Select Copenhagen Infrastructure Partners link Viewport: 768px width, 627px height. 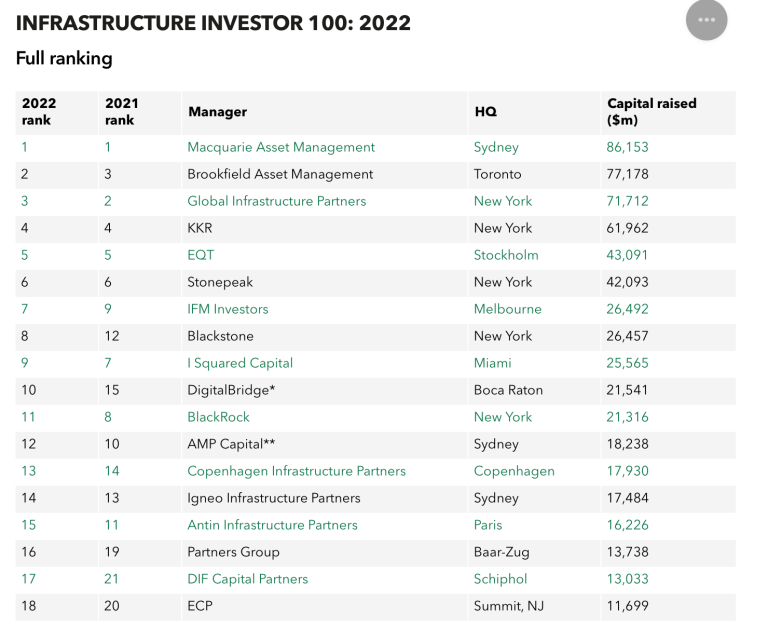296,471
